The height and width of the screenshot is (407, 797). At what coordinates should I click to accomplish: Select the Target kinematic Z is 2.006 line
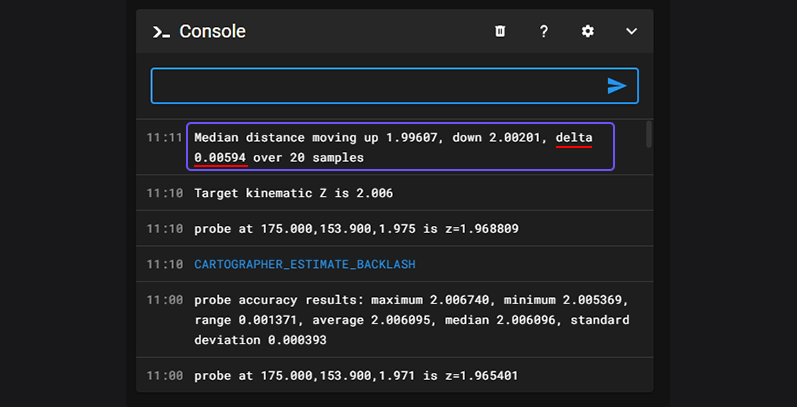pos(300,192)
